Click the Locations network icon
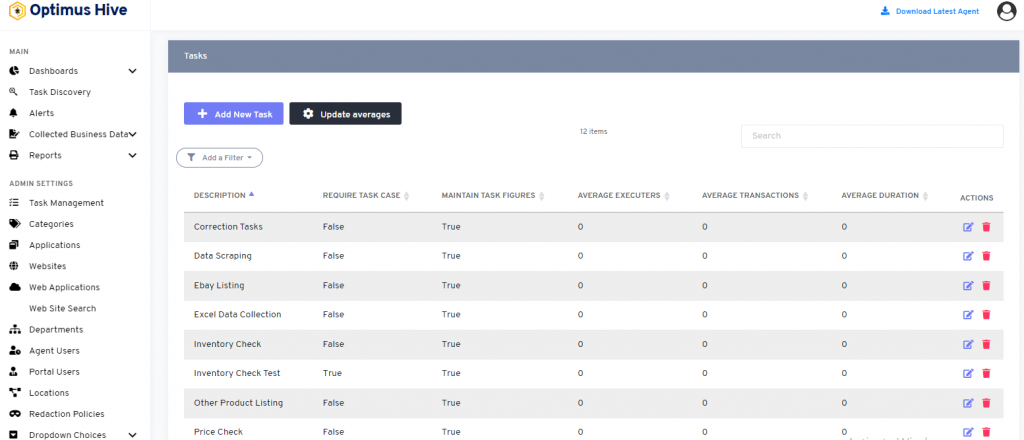The height and width of the screenshot is (440, 1024). pyautogui.click(x=14, y=393)
